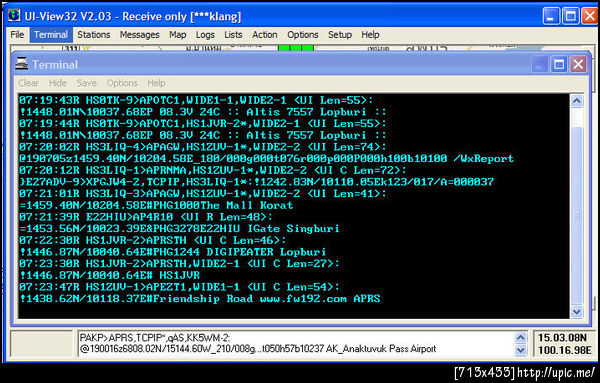Viewport: 600px width, 383px height.
Task: Select Clear in the Terminal toolbar
Action: pos(29,83)
